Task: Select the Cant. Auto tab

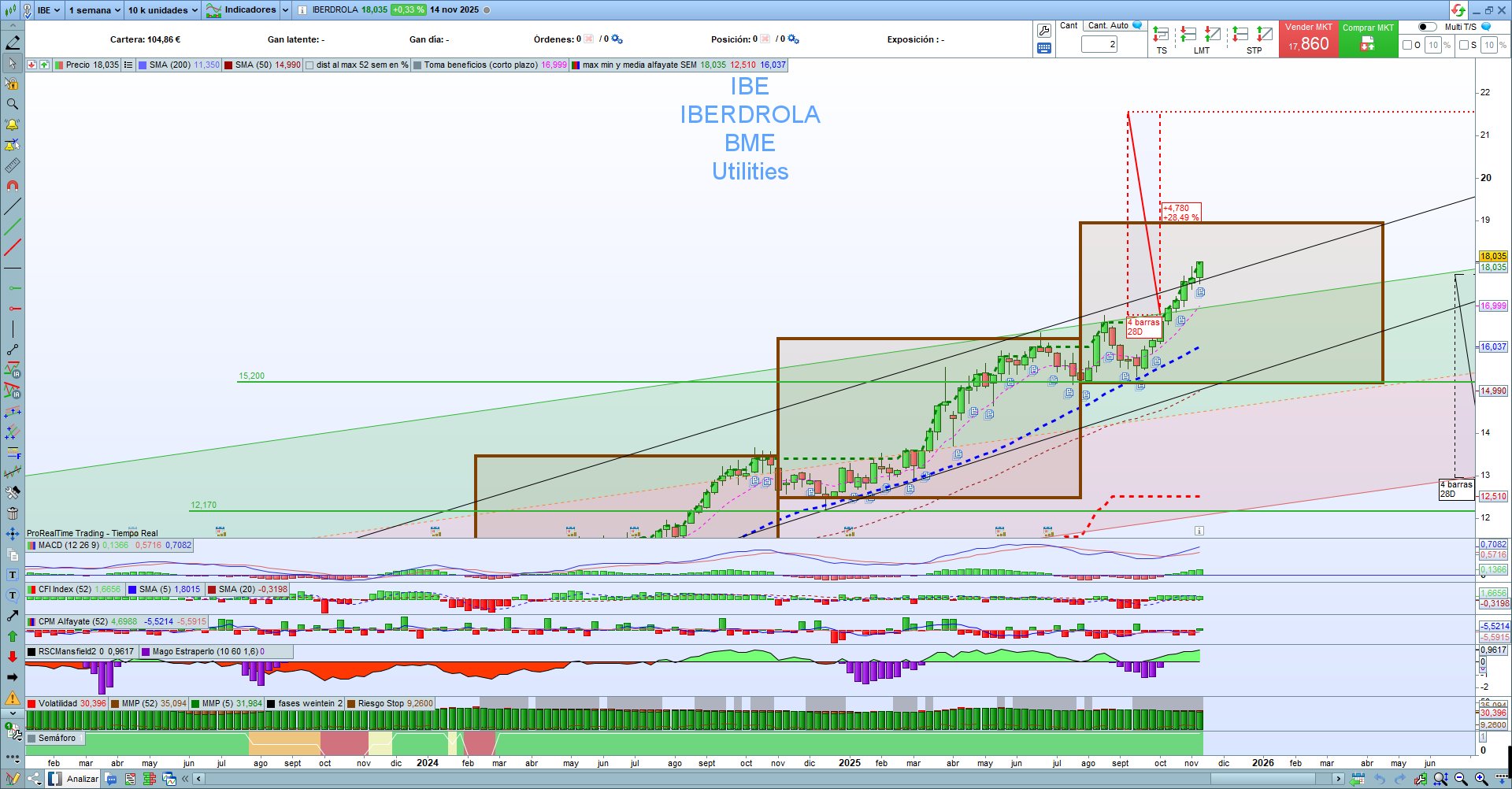Action: [1115, 25]
